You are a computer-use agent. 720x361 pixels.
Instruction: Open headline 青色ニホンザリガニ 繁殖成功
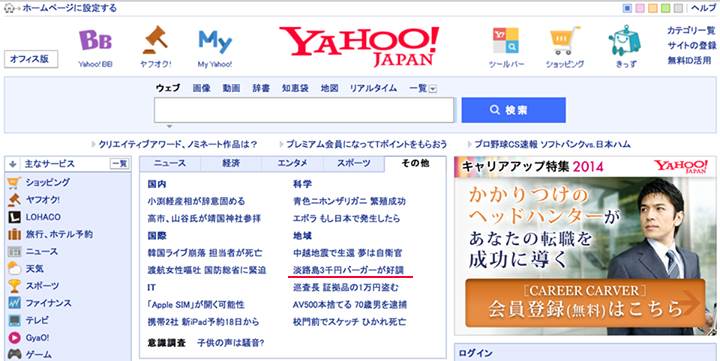click(349, 201)
